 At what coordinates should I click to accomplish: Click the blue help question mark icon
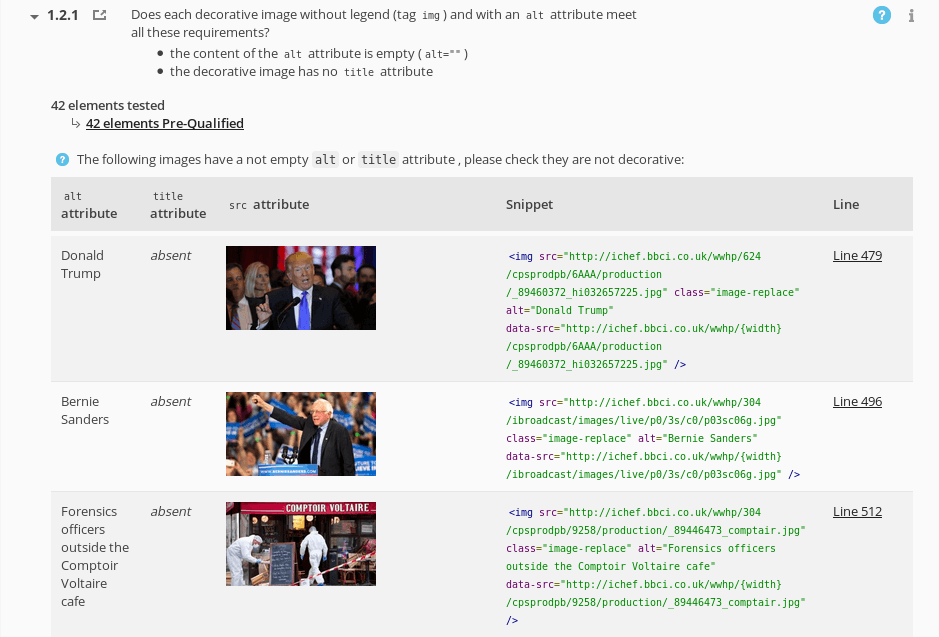pos(881,15)
